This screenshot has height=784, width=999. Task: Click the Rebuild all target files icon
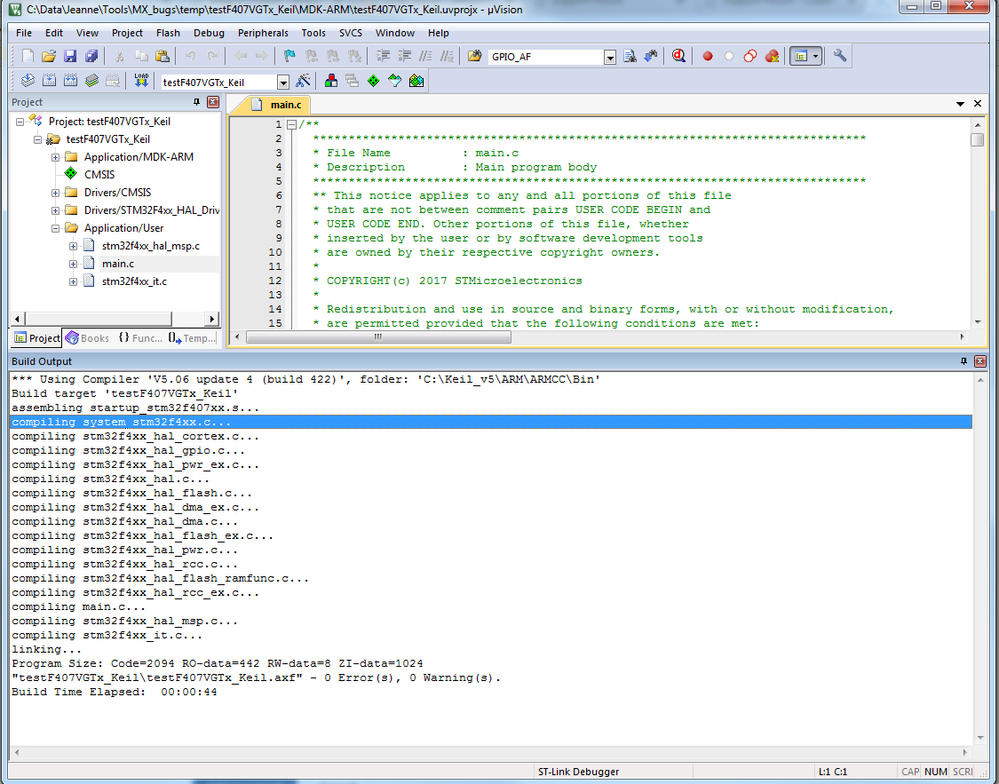tap(71, 81)
